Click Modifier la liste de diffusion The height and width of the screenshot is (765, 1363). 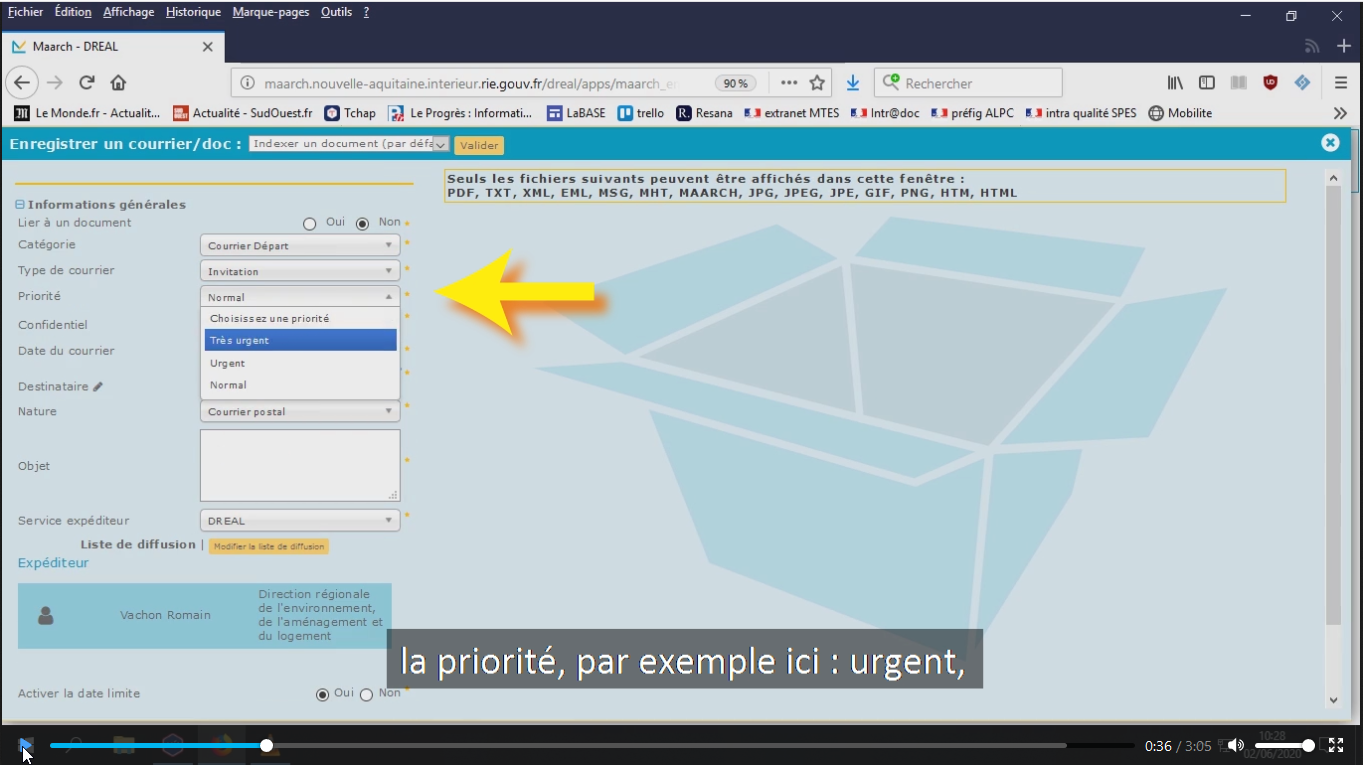click(268, 546)
